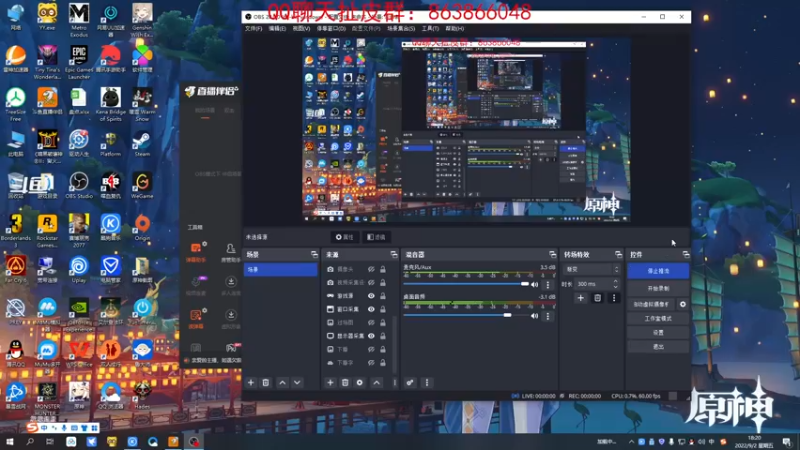Float the 混音器 mixer dock panel

point(553,254)
